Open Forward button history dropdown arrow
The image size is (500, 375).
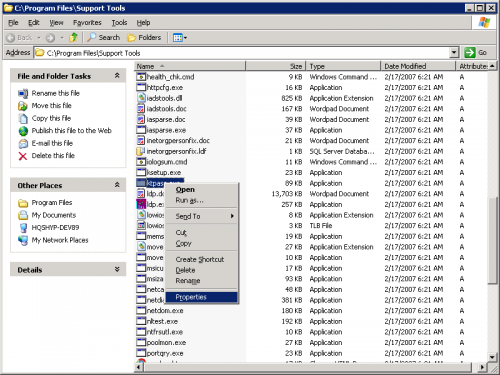point(62,38)
